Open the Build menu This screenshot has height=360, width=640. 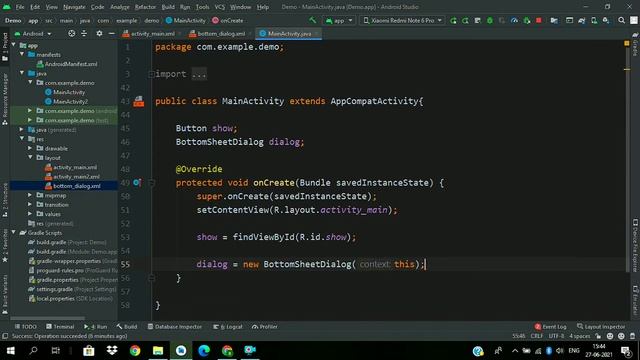pyautogui.click(x=168, y=7)
